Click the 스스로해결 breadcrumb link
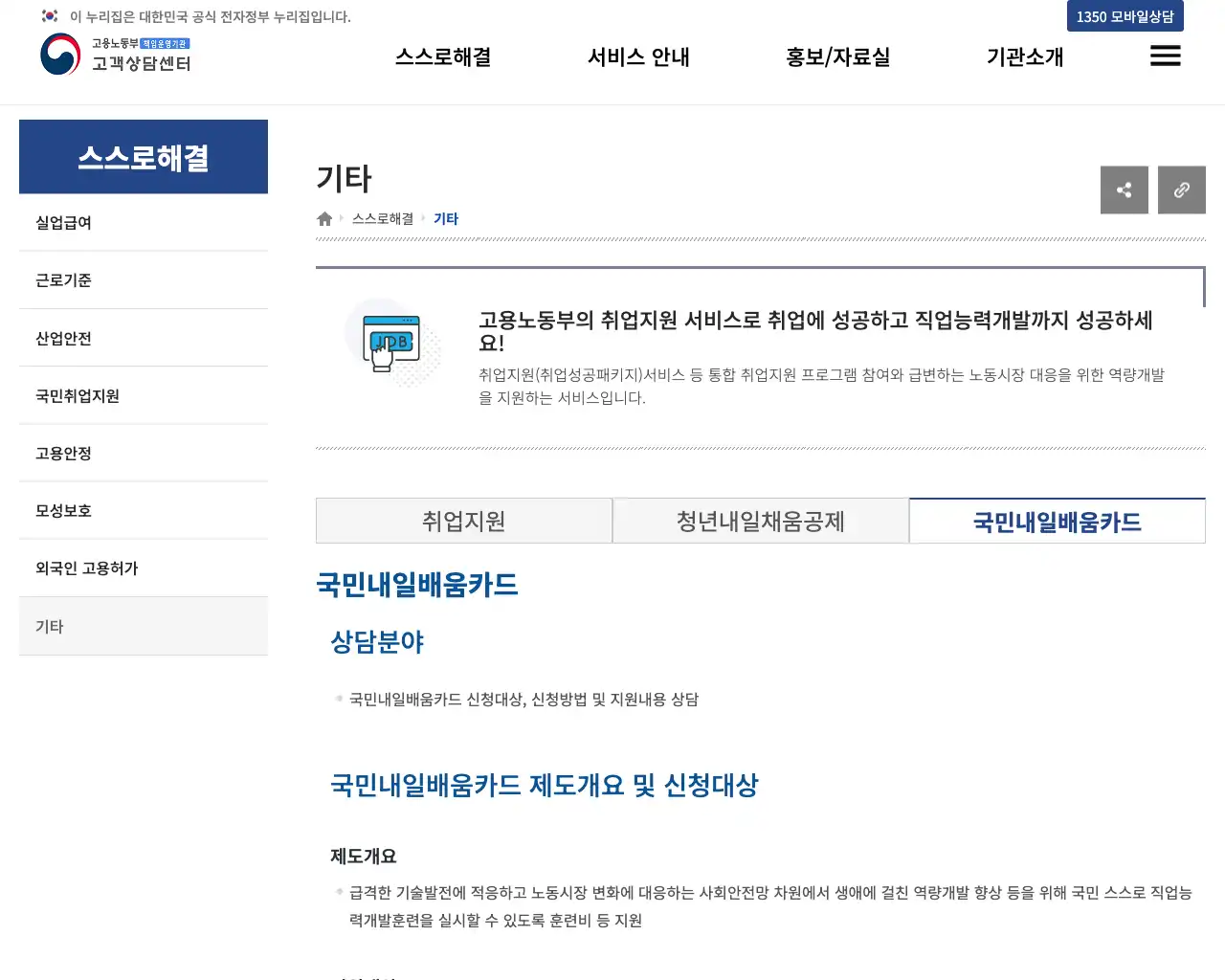Viewport: 1225px width, 980px height. click(381, 218)
